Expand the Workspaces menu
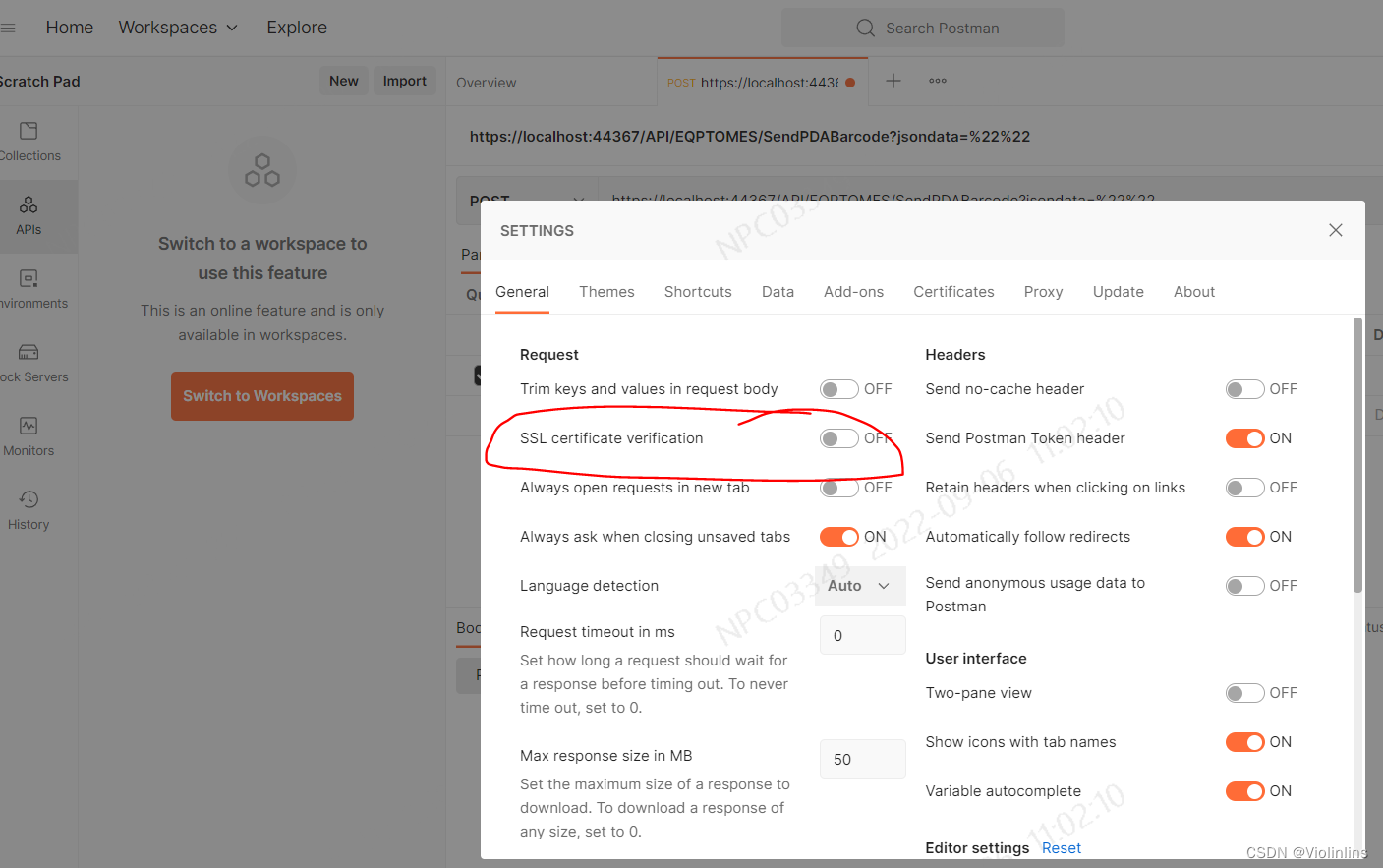 (x=177, y=27)
